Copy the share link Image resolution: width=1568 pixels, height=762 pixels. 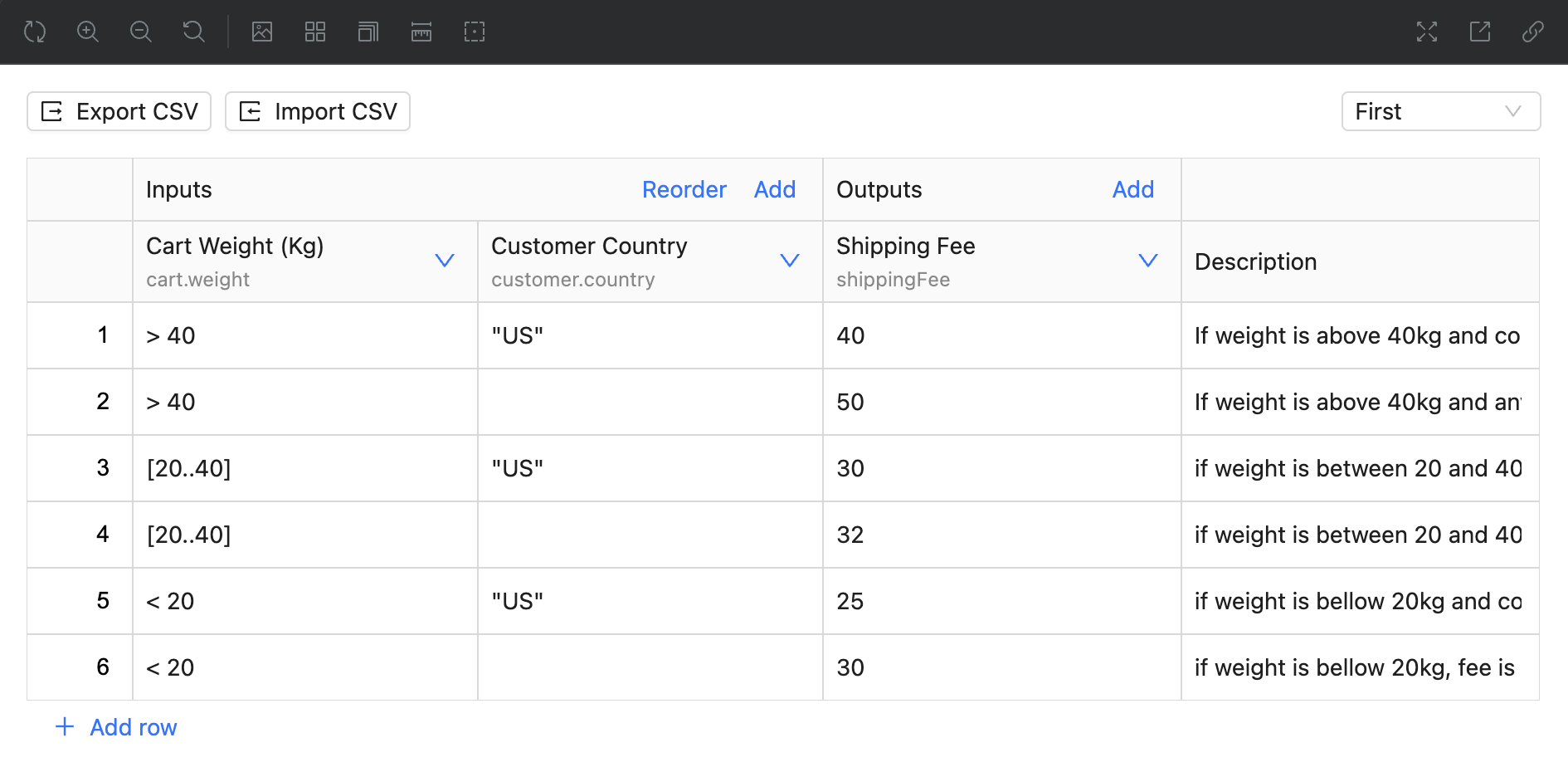[x=1531, y=32]
